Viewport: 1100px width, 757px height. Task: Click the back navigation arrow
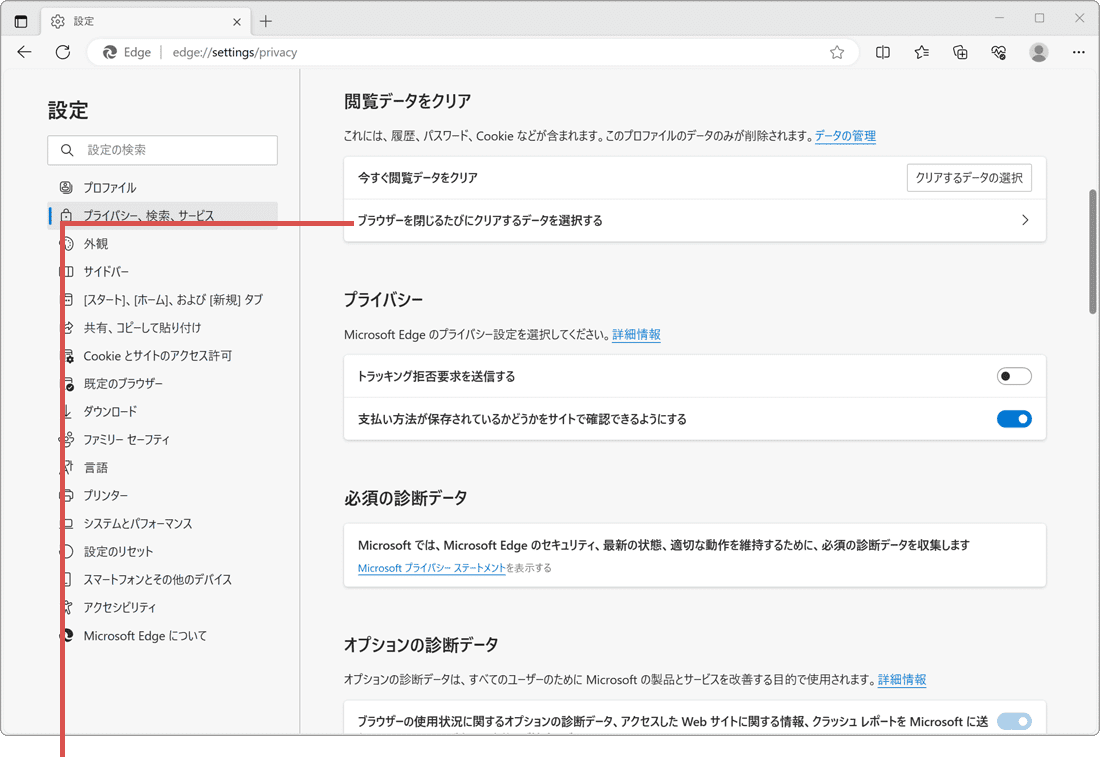[24, 52]
